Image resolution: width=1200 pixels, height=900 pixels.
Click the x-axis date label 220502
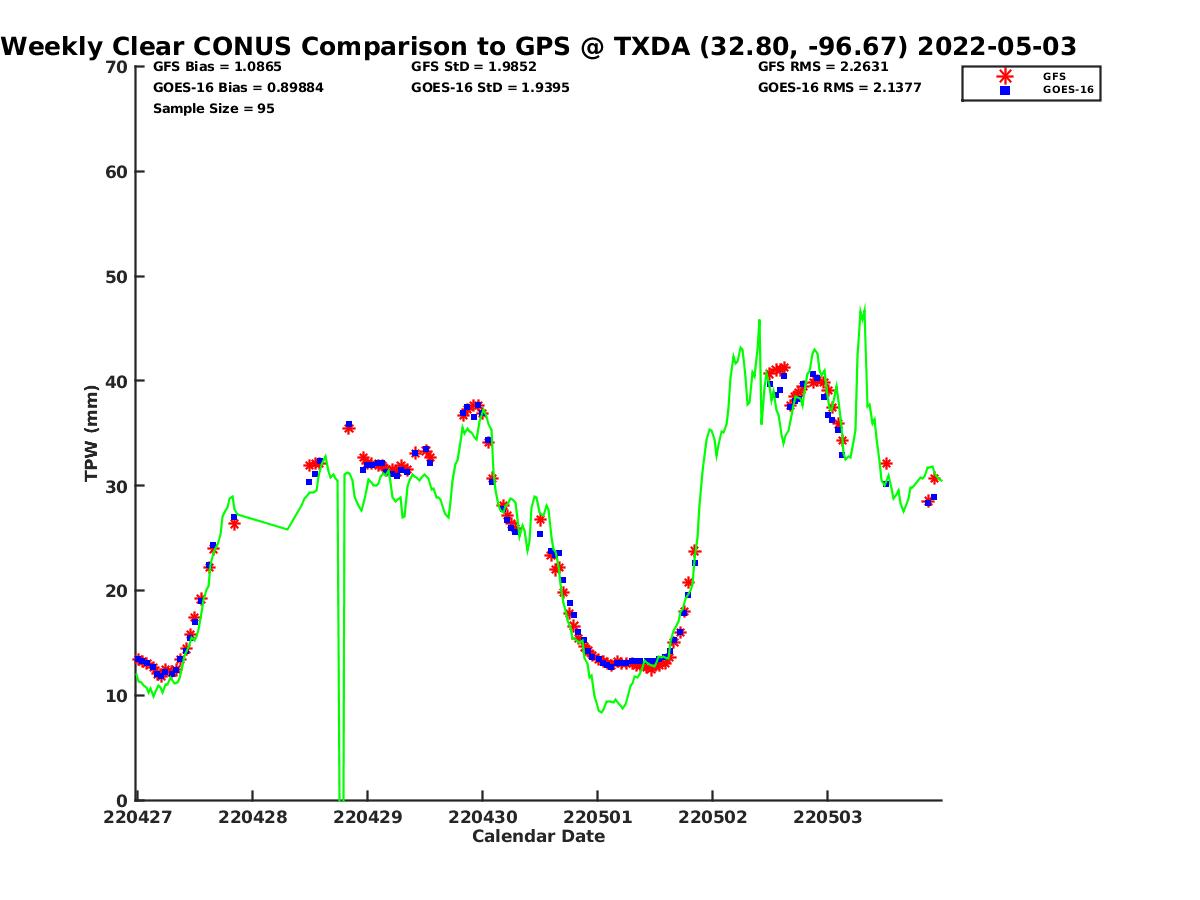(x=712, y=817)
